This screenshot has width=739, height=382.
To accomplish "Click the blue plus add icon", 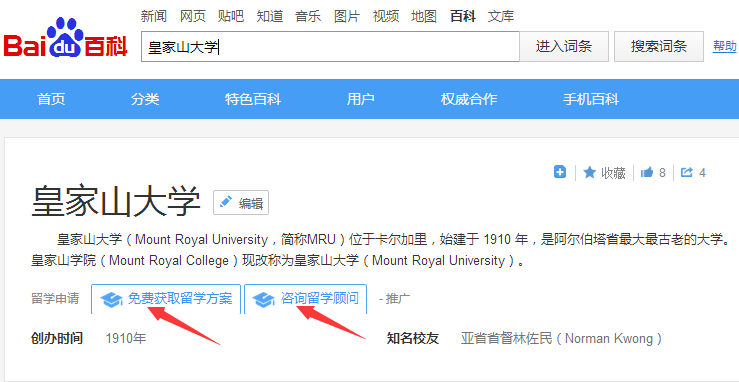I will [x=560, y=172].
